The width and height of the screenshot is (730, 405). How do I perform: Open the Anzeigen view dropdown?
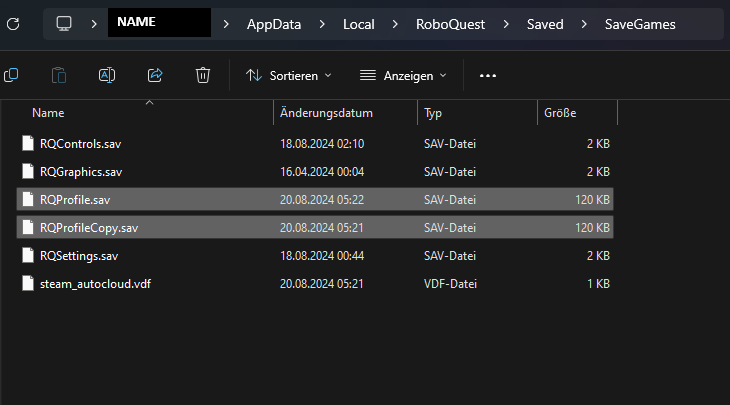pyautogui.click(x=403, y=75)
